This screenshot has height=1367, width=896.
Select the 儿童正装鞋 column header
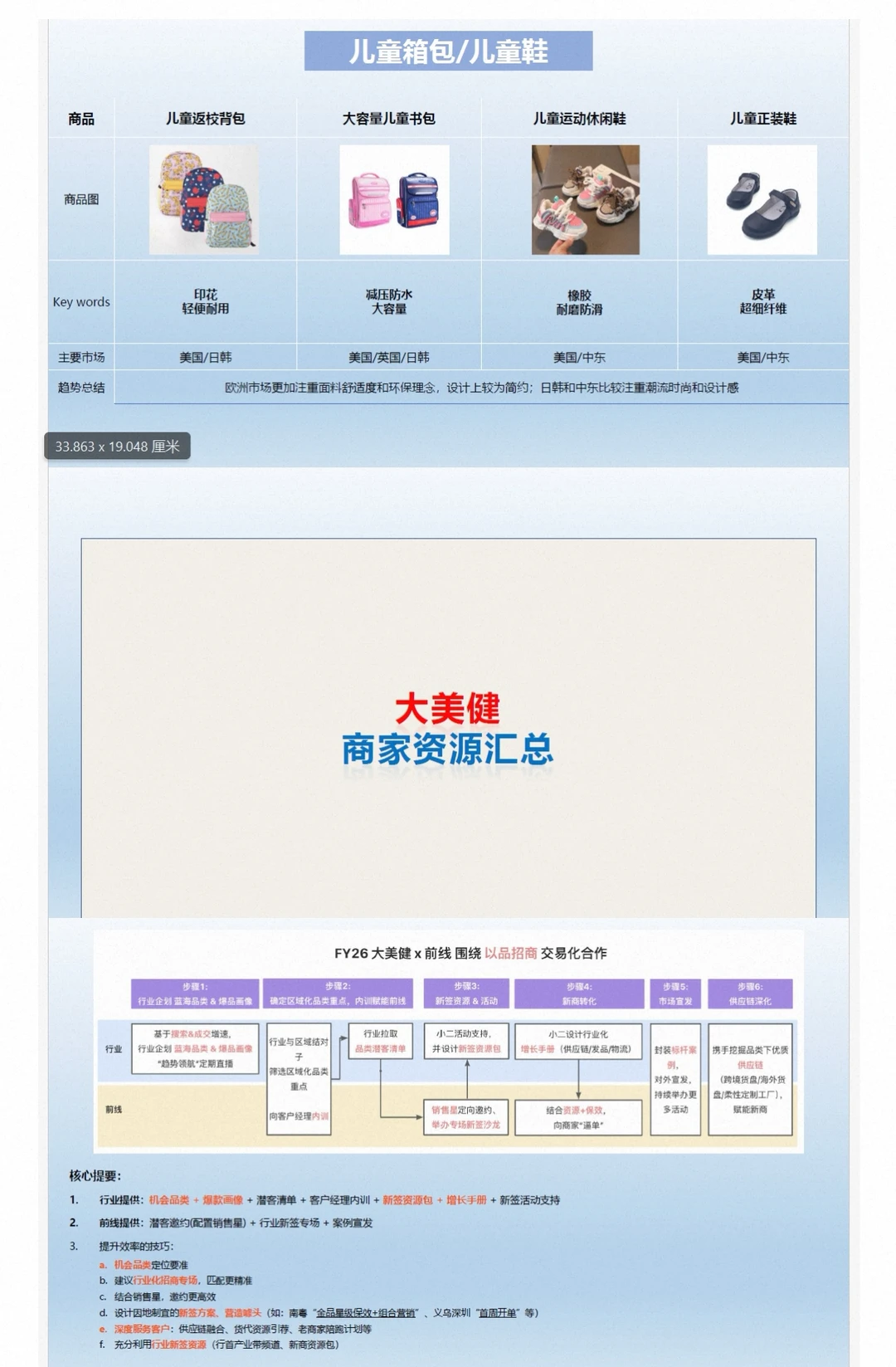pyautogui.click(x=763, y=119)
